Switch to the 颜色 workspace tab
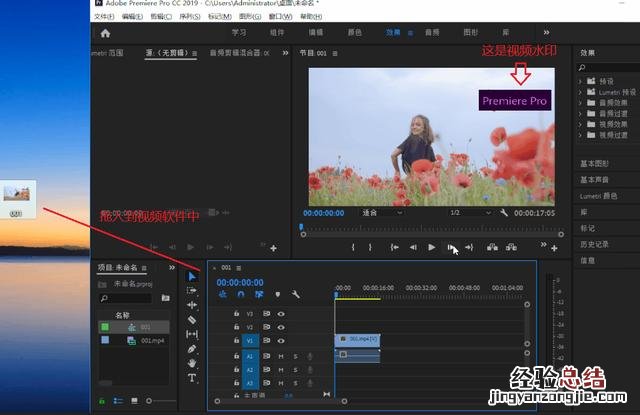640x415 pixels. (x=354, y=32)
